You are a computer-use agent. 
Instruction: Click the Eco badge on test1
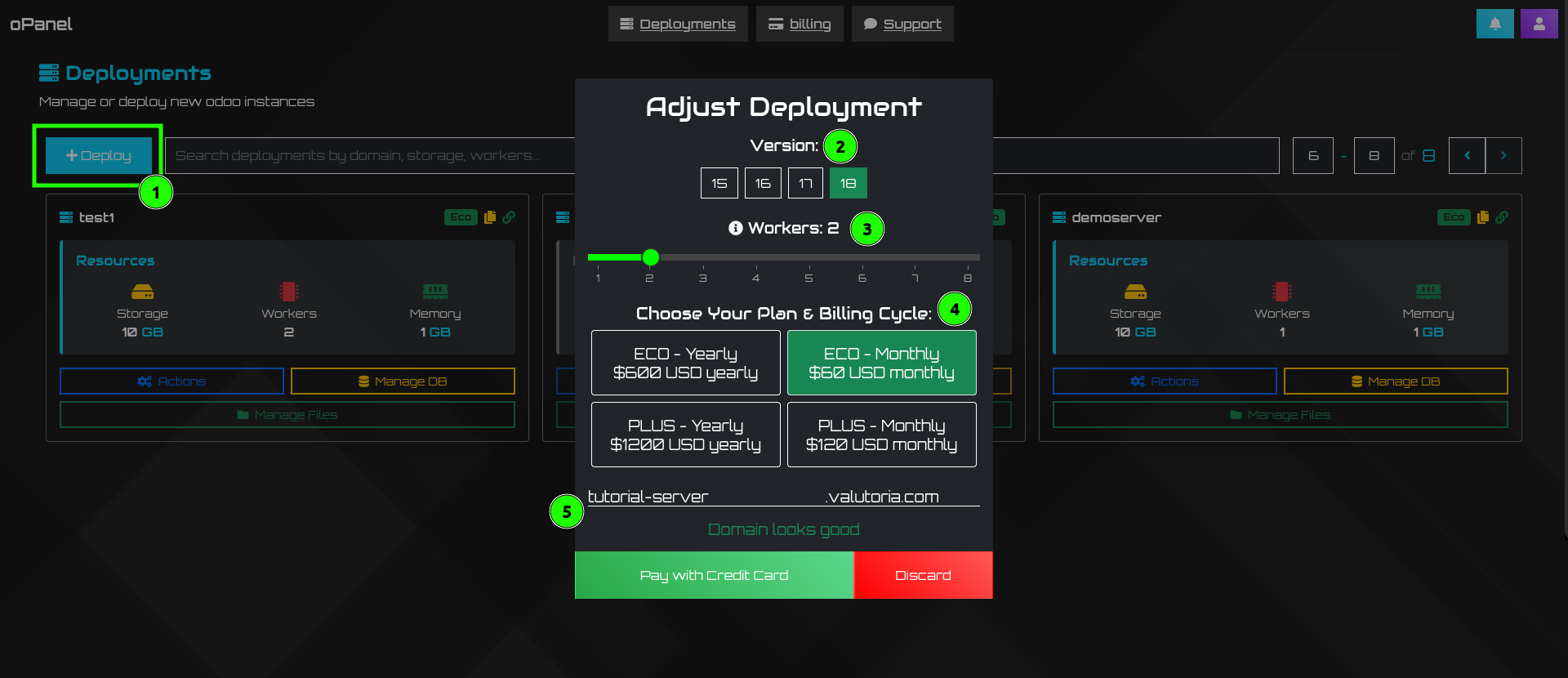tap(461, 217)
